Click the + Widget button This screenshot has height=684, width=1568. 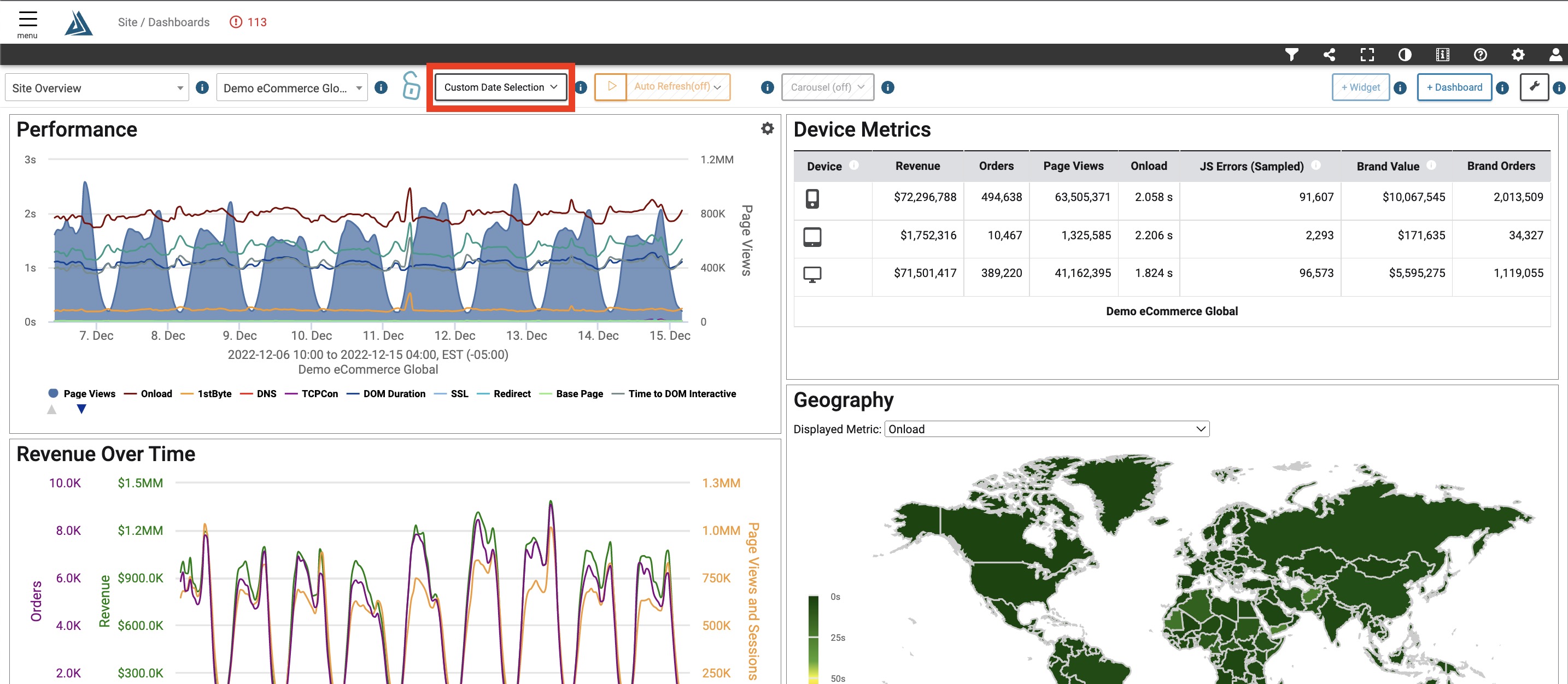[x=1360, y=87]
